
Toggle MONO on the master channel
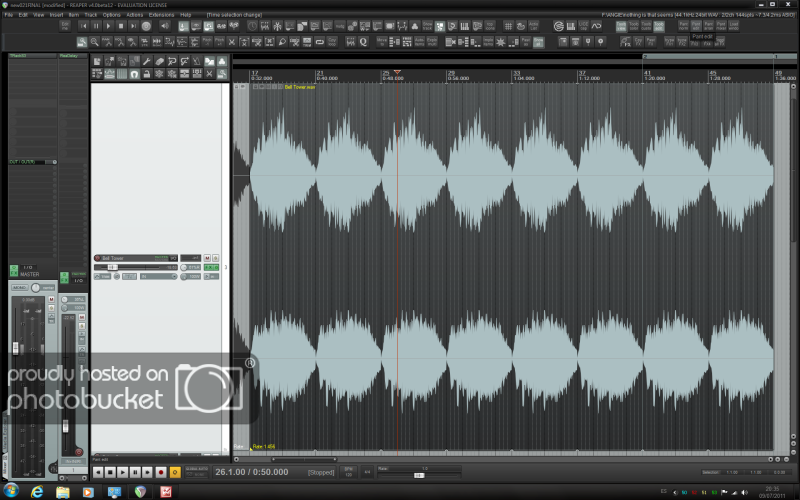tap(21, 288)
